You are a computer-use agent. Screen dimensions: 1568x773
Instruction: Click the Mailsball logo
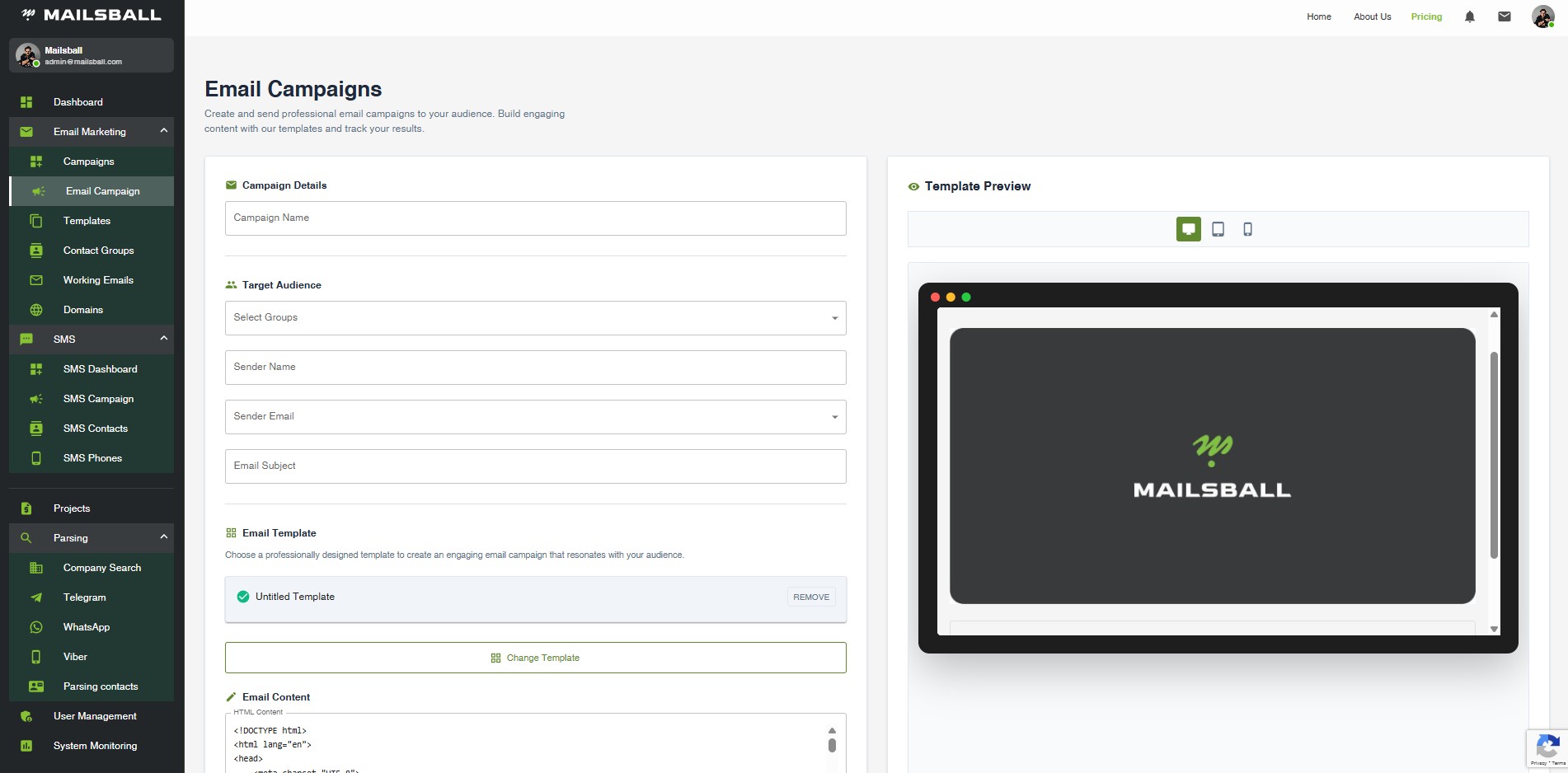coord(88,14)
